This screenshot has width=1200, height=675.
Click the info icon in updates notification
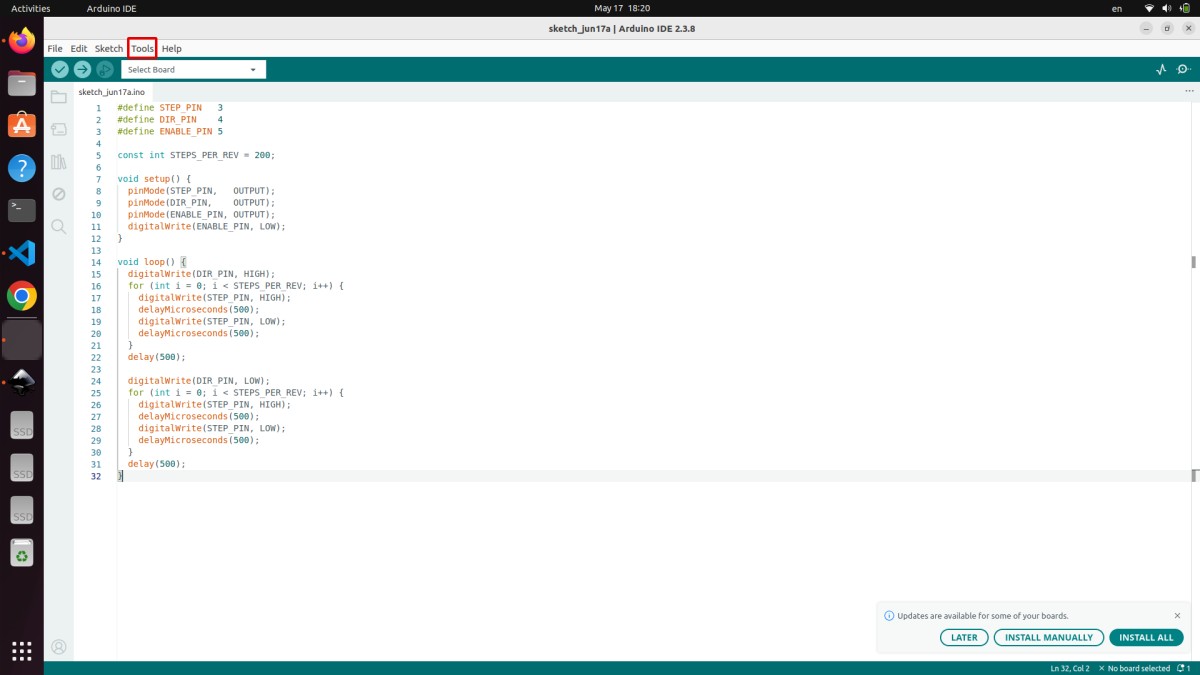[889, 616]
